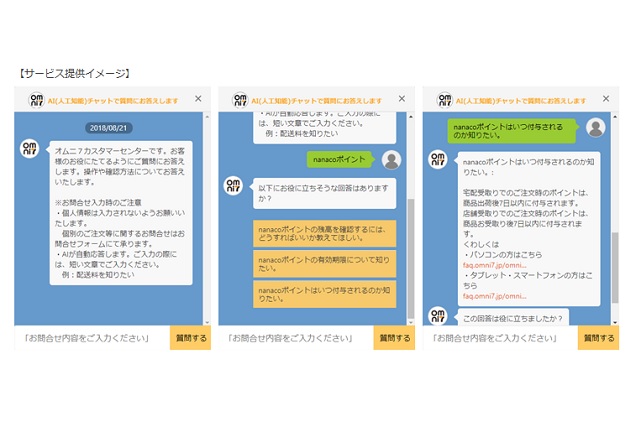Click scrollbar thumb in right chat window
The image size is (636, 422).
pyautogui.click(x=615, y=268)
